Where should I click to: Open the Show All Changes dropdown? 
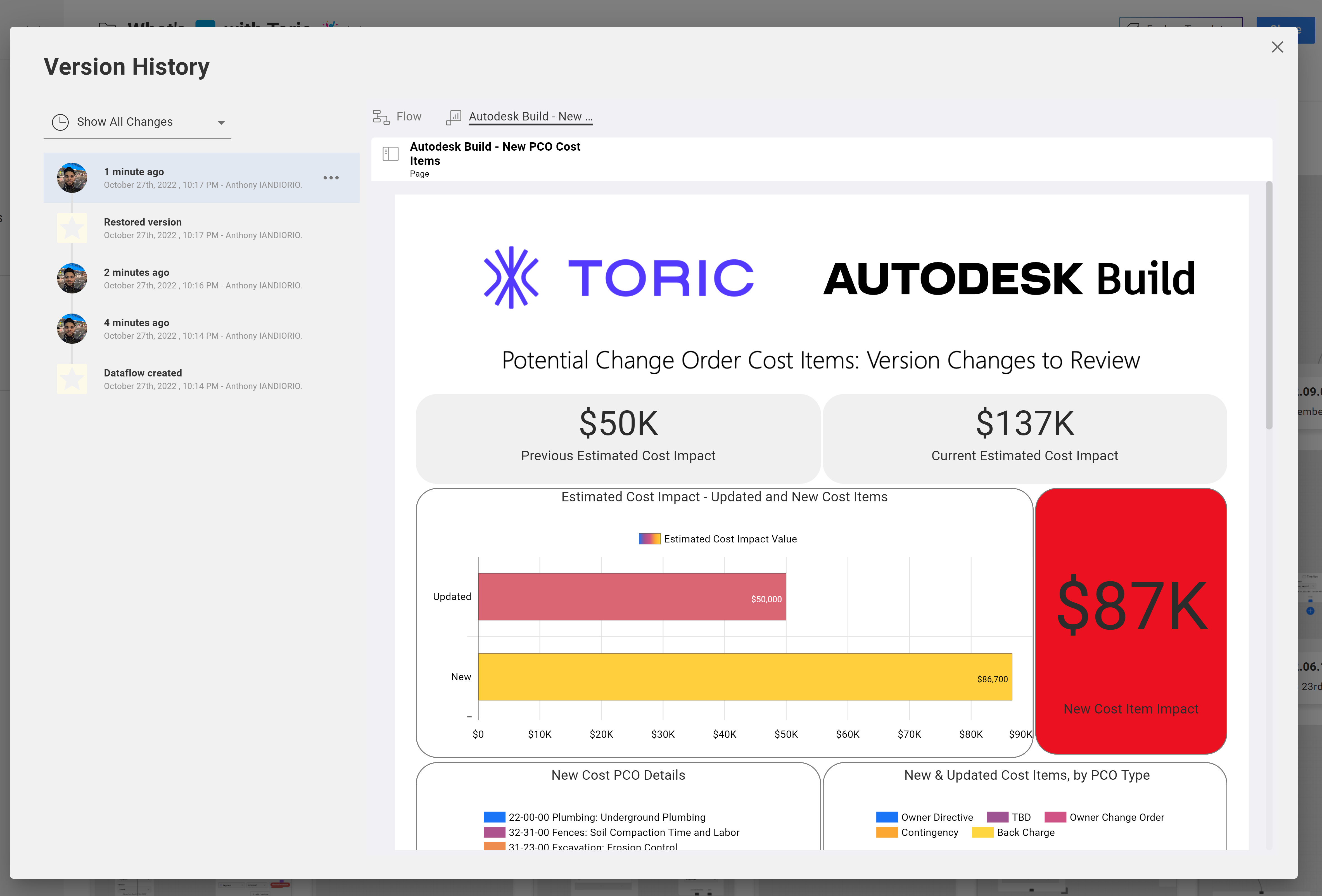[221, 122]
